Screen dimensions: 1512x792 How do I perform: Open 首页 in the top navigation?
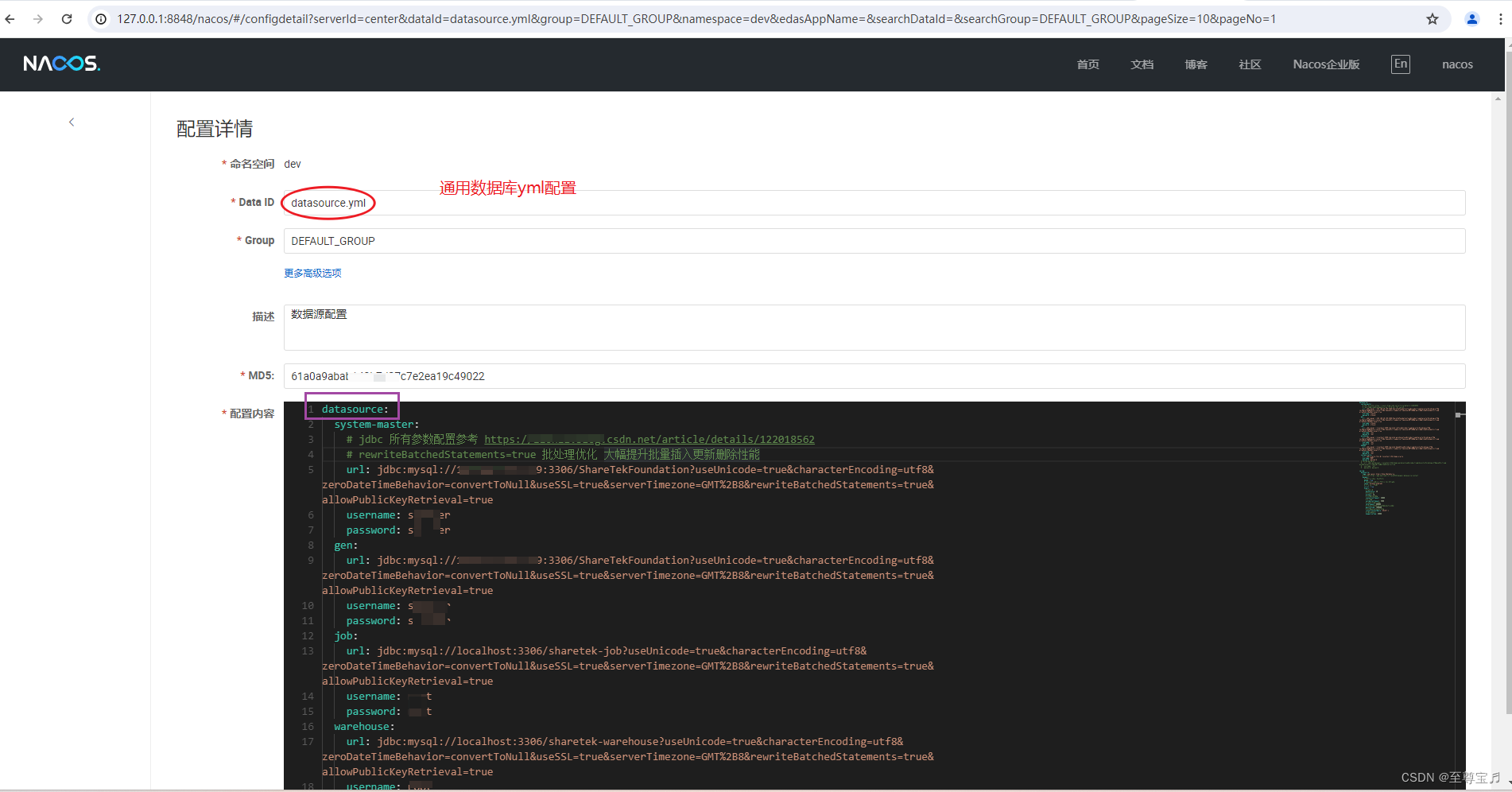[1087, 64]
